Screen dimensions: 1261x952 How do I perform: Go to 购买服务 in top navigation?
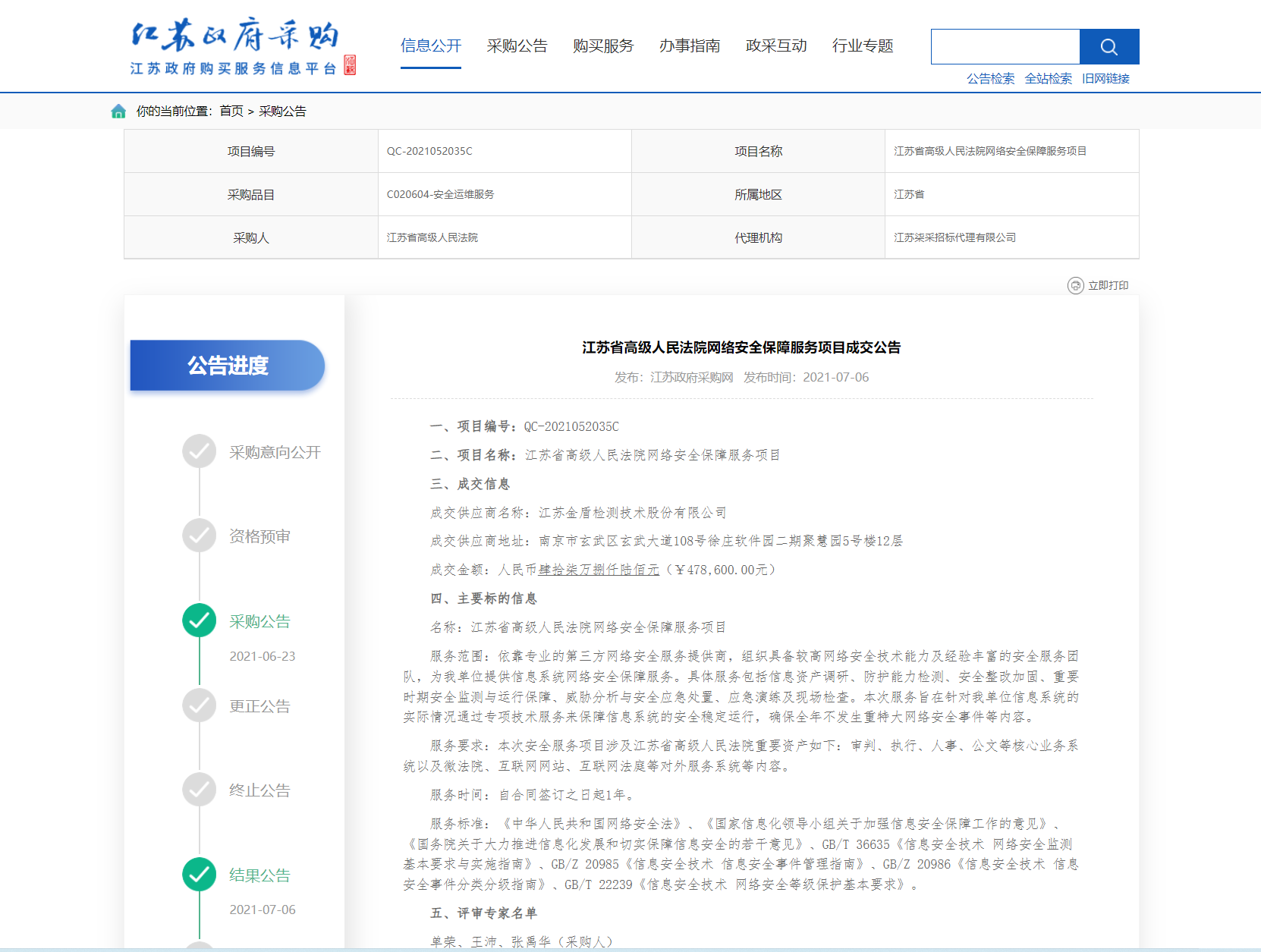[603, 46]
